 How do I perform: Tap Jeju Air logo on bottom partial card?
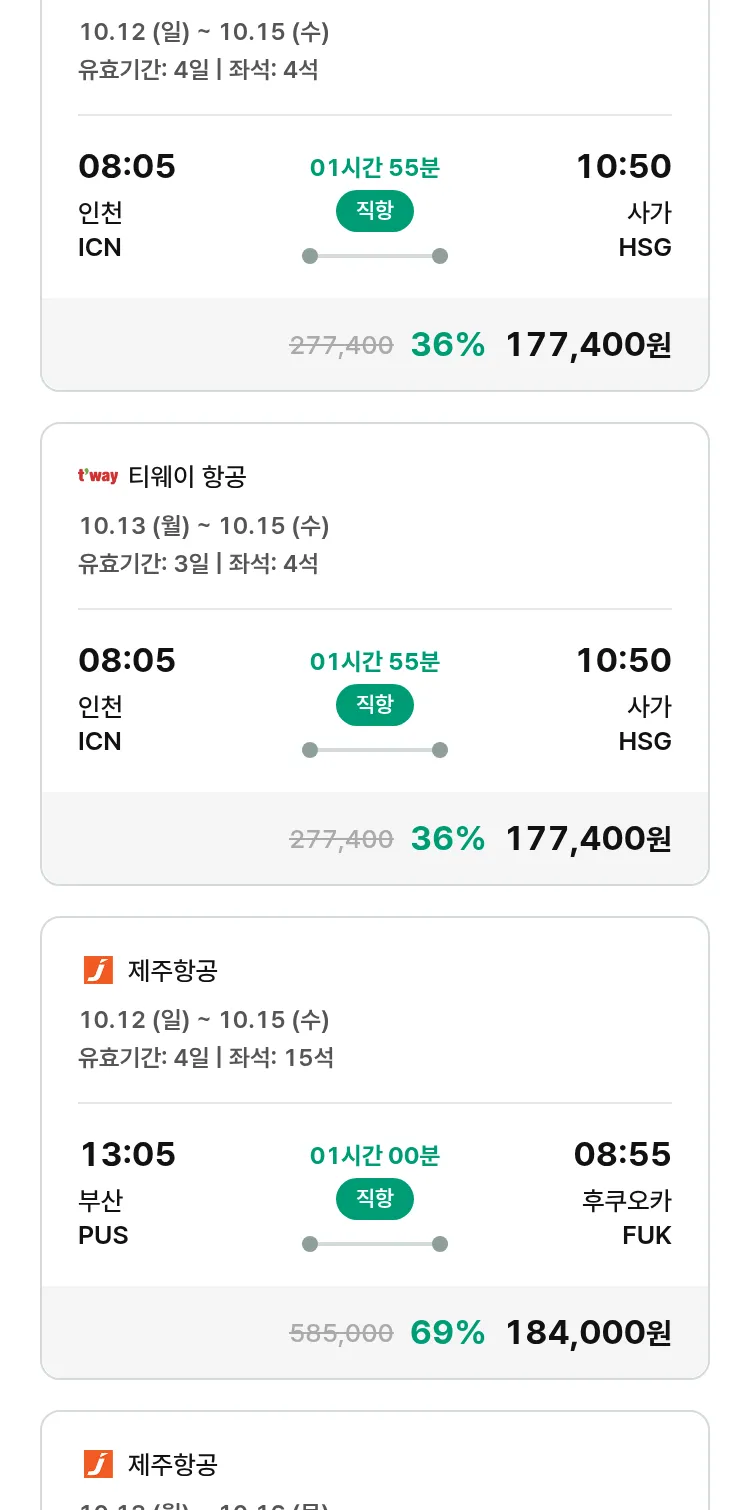(98, 1464)
